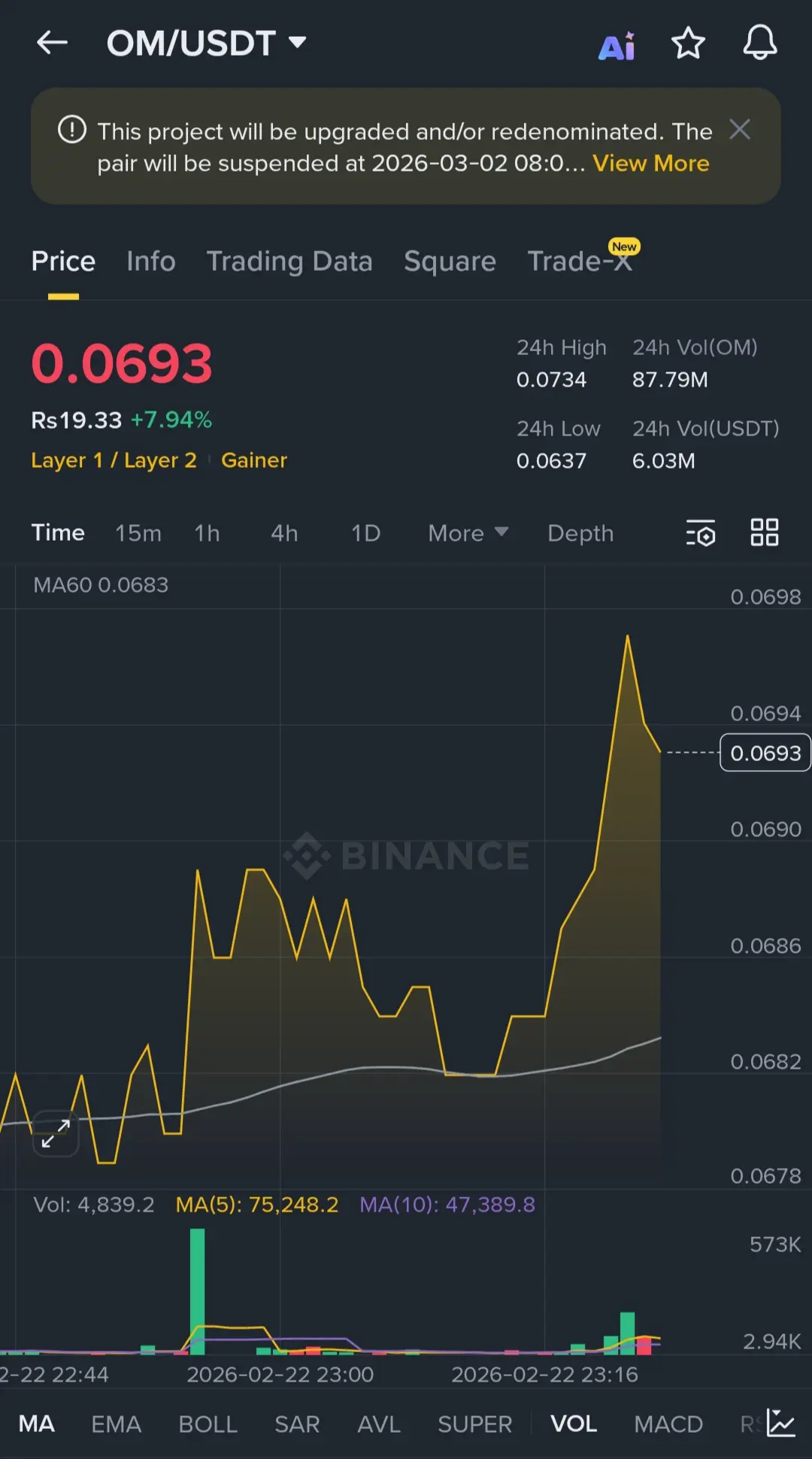Toggle the MA indicator

click(x=37, y=1424)
